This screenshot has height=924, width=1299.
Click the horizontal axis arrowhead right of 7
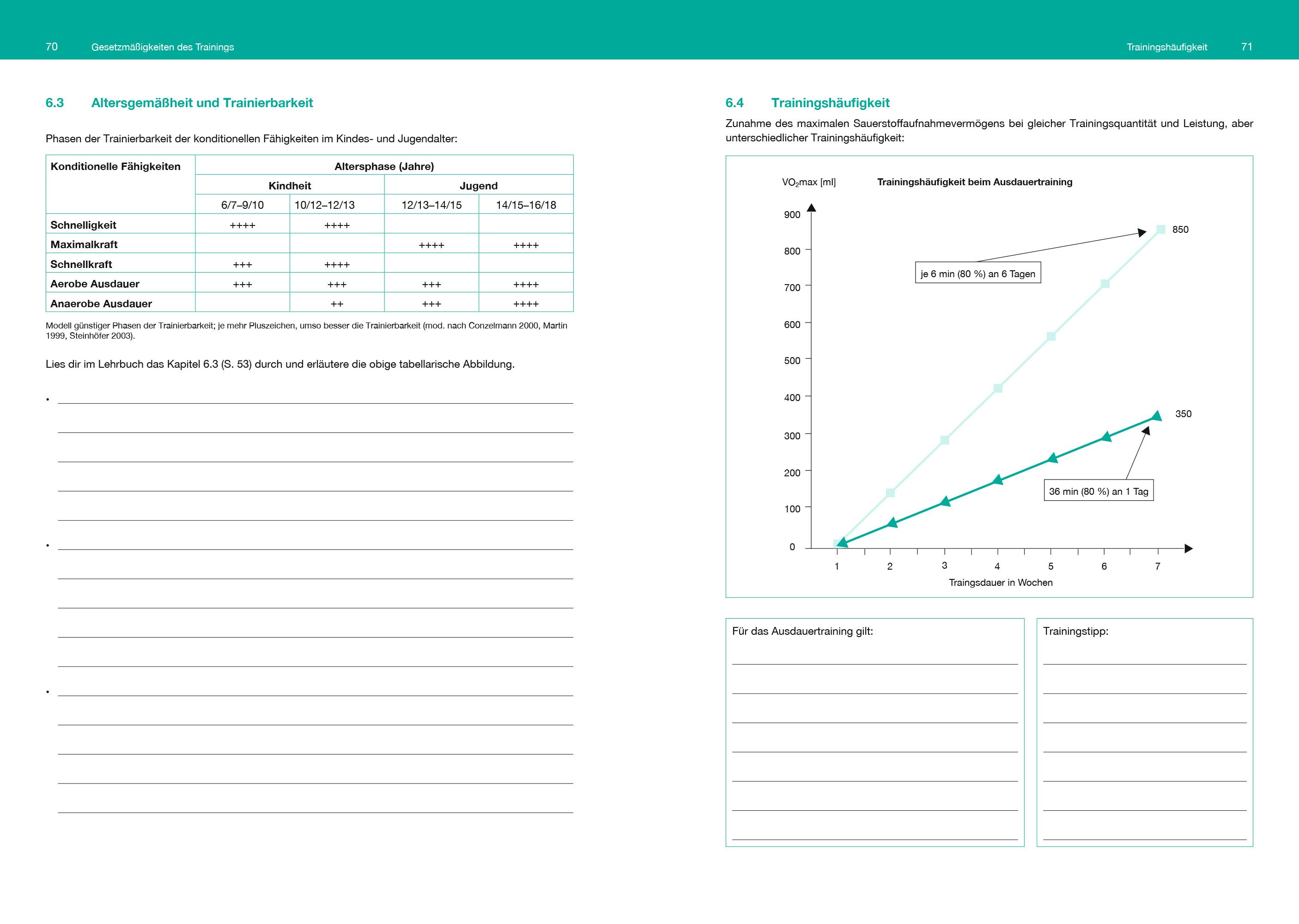1188,548
